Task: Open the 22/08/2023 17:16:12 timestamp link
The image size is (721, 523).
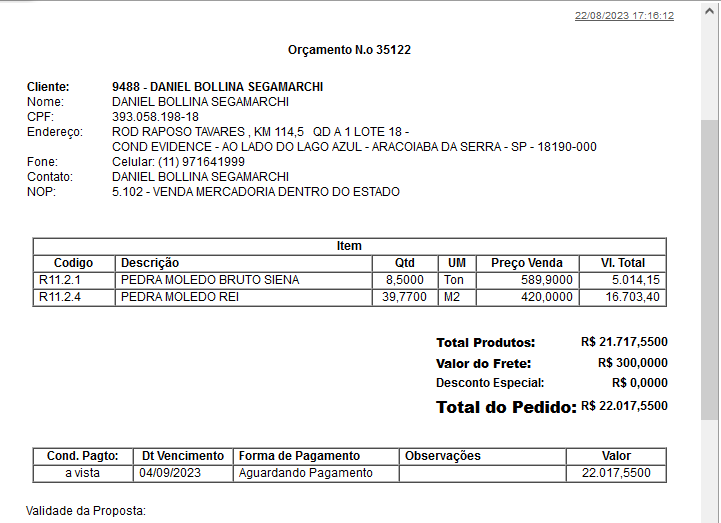Action: 624,16
